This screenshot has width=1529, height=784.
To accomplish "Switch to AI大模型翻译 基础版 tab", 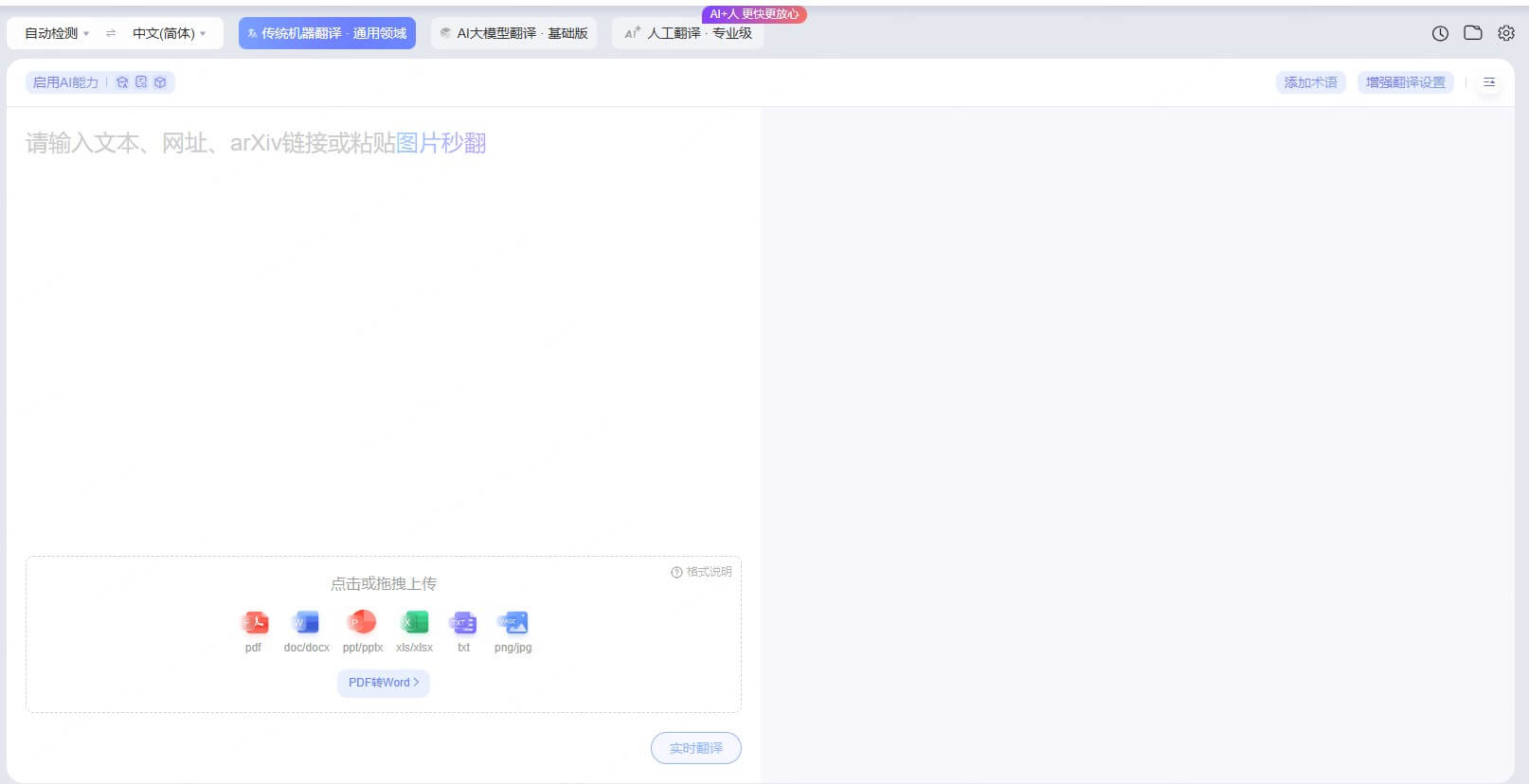I will [x=513, y=33].
